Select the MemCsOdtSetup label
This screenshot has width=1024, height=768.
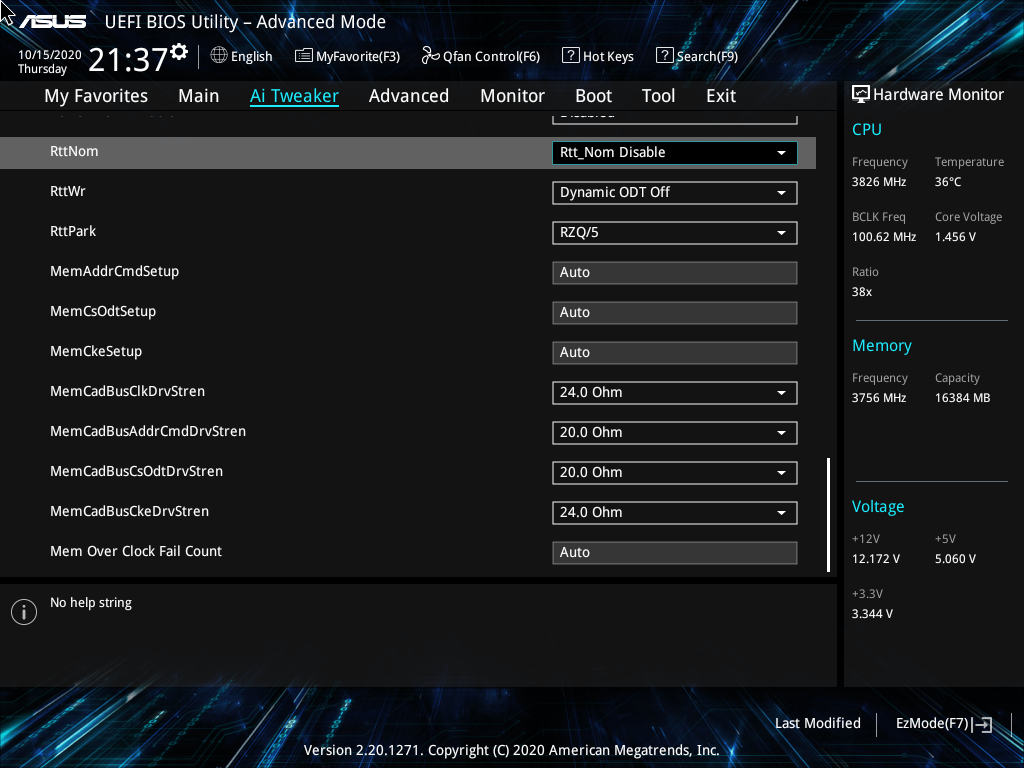tap(103, 312)
